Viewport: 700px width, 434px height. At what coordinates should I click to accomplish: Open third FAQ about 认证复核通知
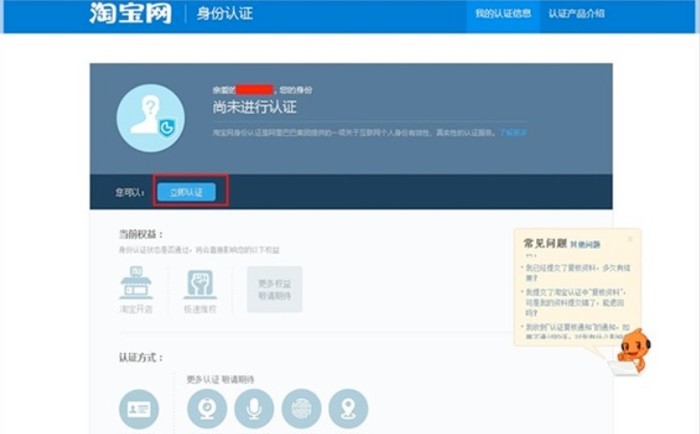click(x=577, y=331)
